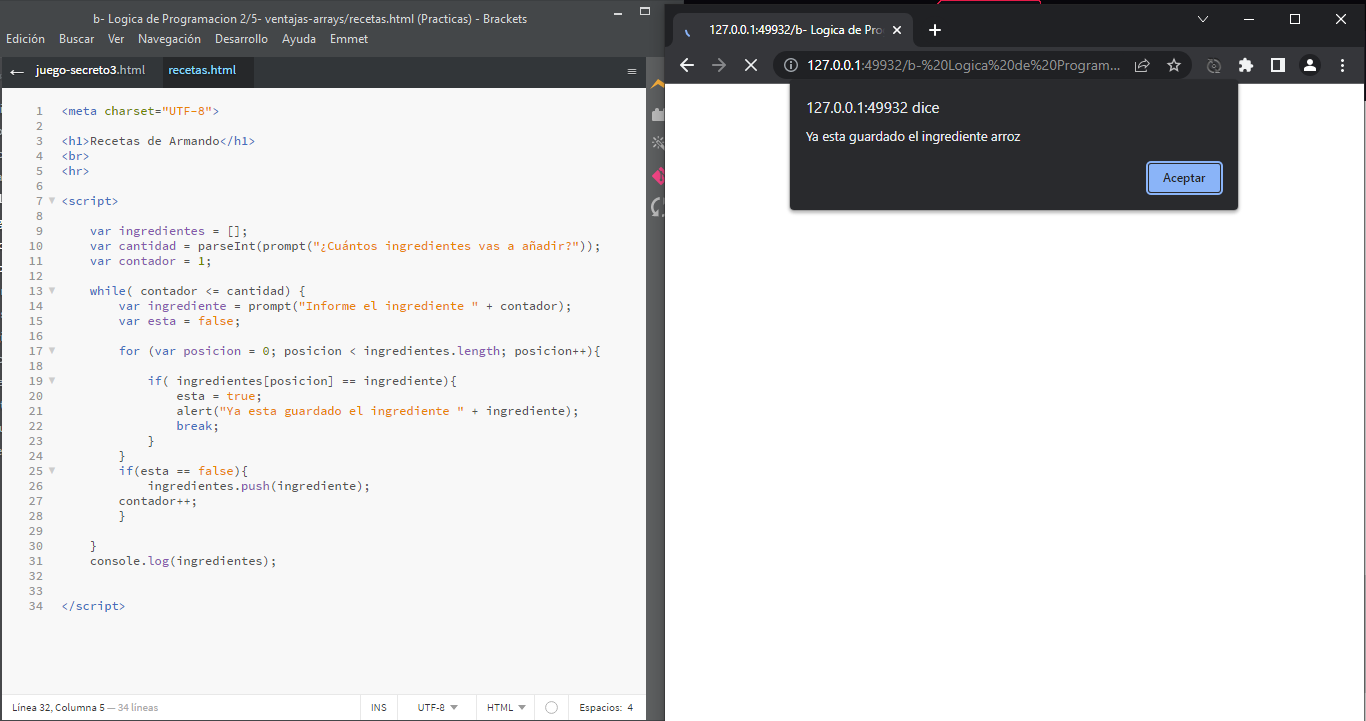Click the 'break;' code line
Viewport: 1366px width, 721px height.
tap(198, 426)
